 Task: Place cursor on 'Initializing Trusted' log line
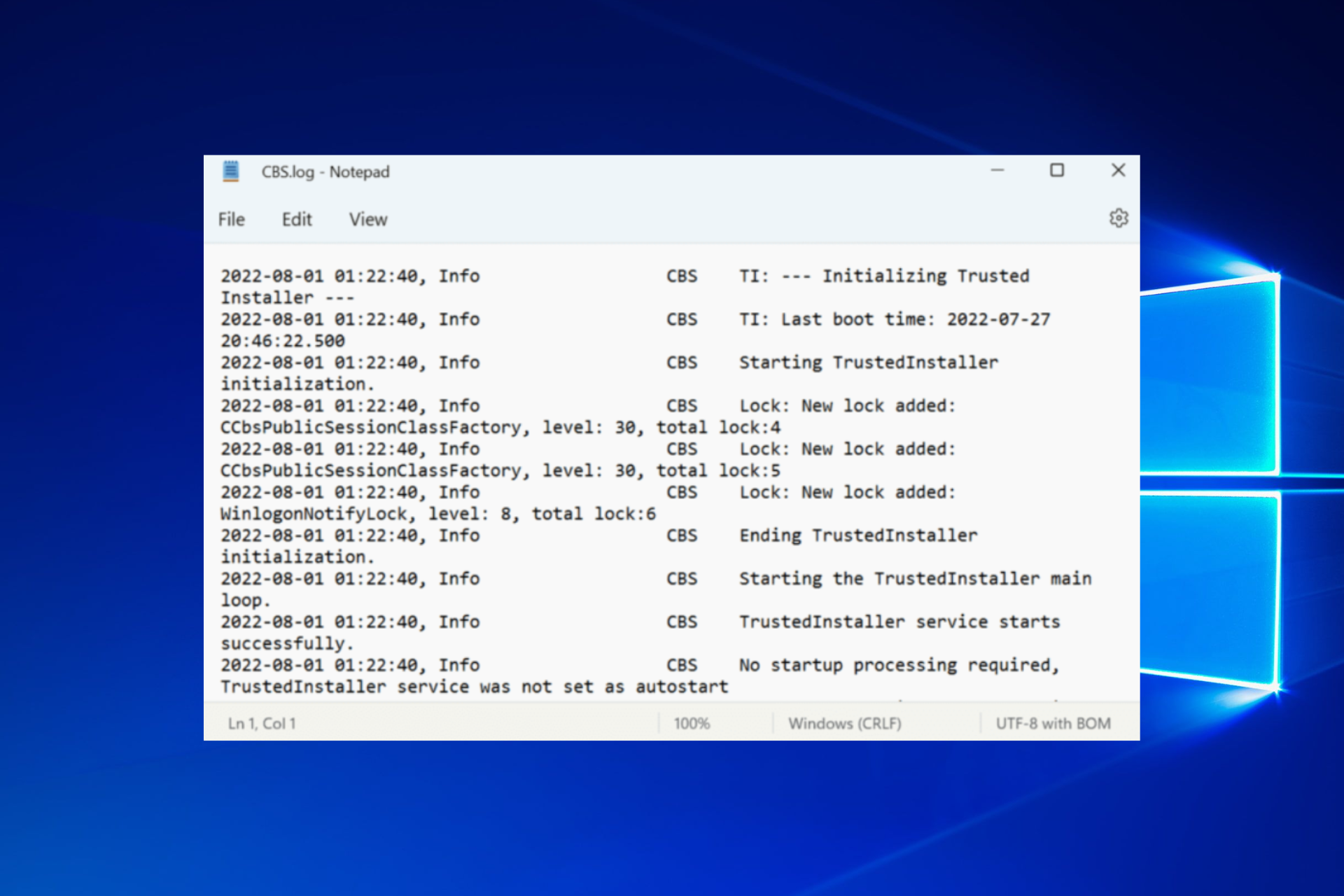point(925,276)
